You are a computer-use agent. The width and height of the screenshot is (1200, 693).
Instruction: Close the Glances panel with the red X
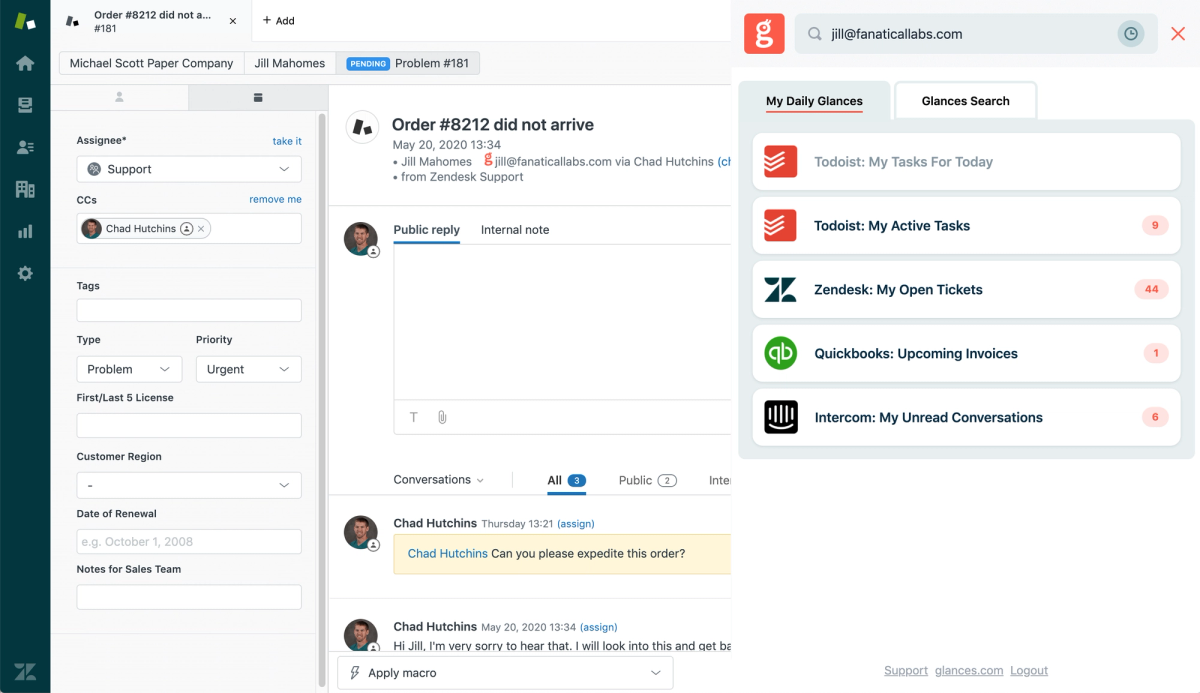1178,34
